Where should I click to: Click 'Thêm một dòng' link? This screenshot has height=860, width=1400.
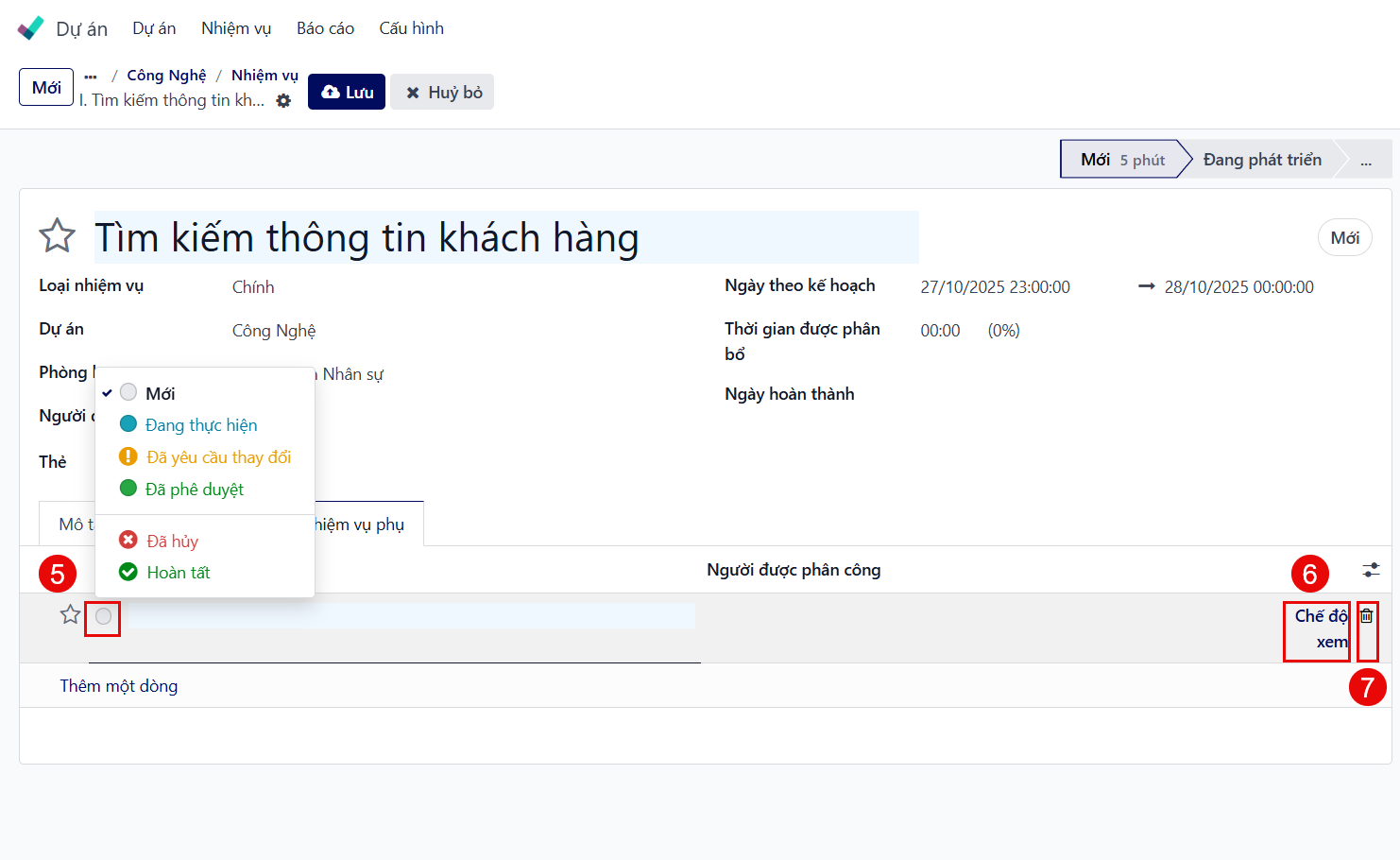pos(119,686)
